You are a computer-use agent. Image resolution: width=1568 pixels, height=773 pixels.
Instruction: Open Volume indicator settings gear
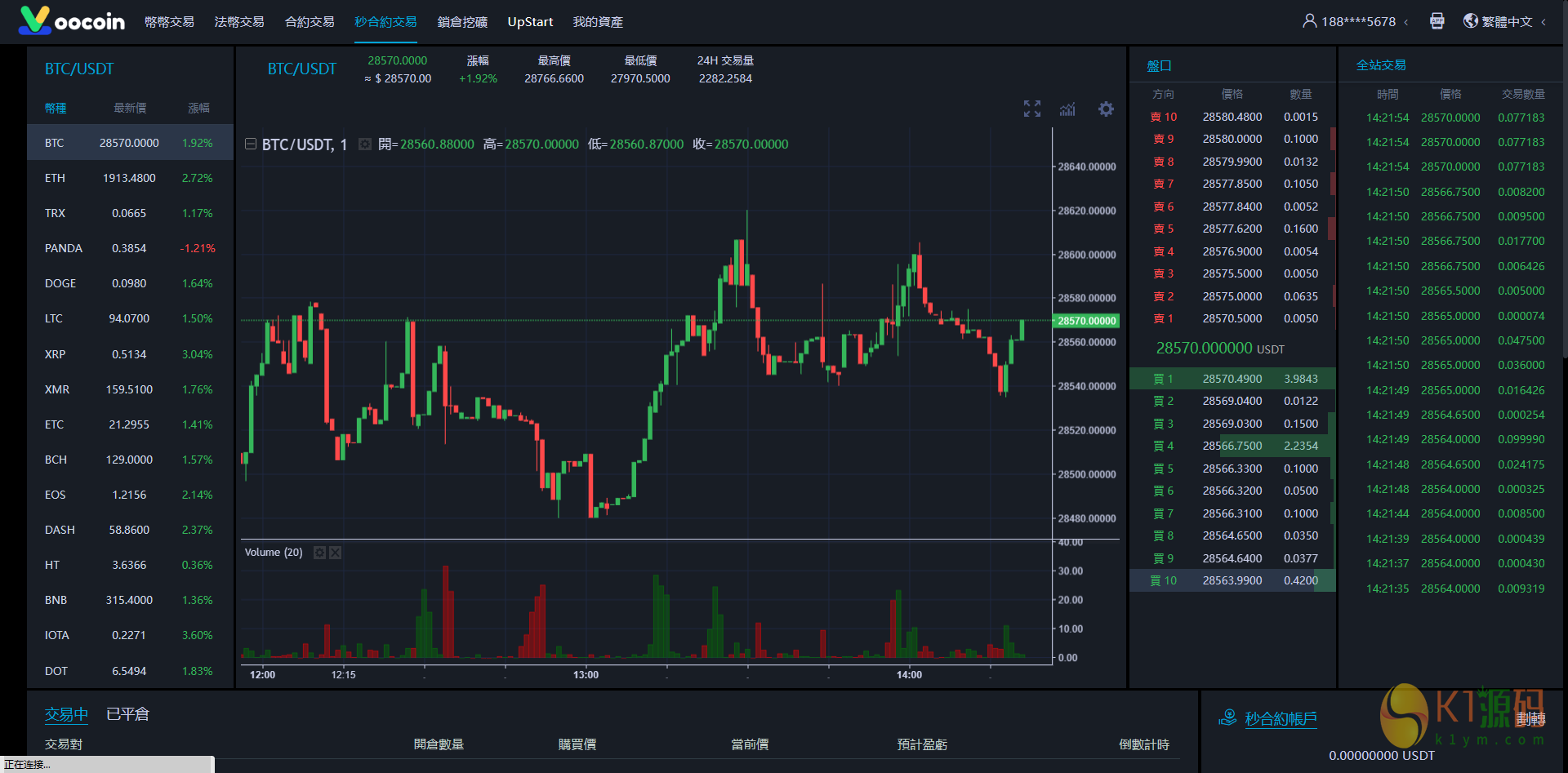click(319, 553)
